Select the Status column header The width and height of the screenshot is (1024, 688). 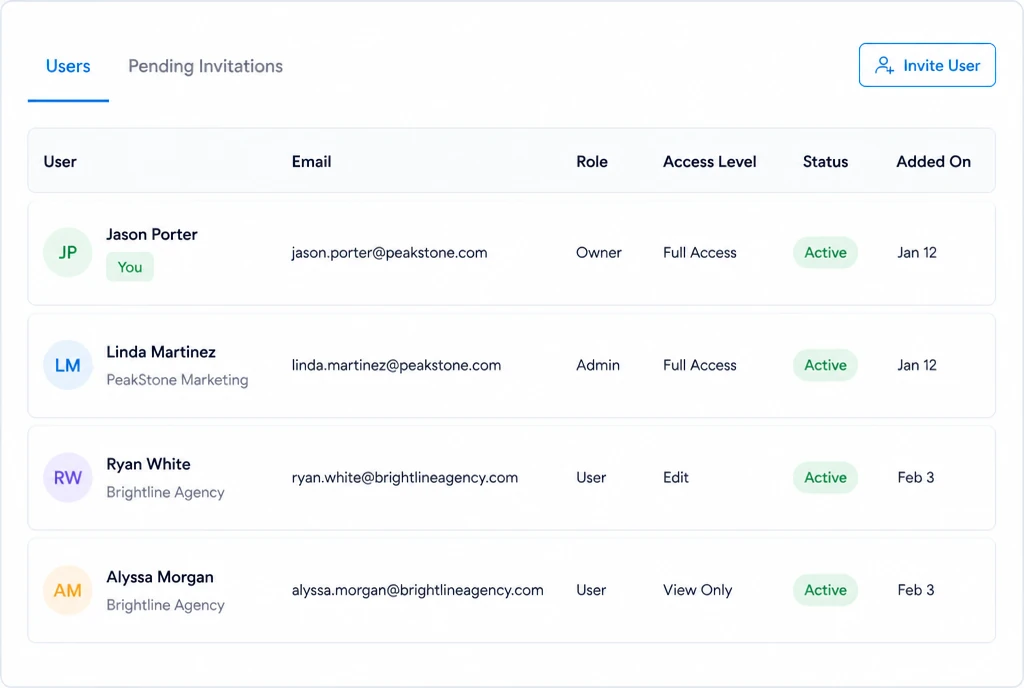point(825,161)
